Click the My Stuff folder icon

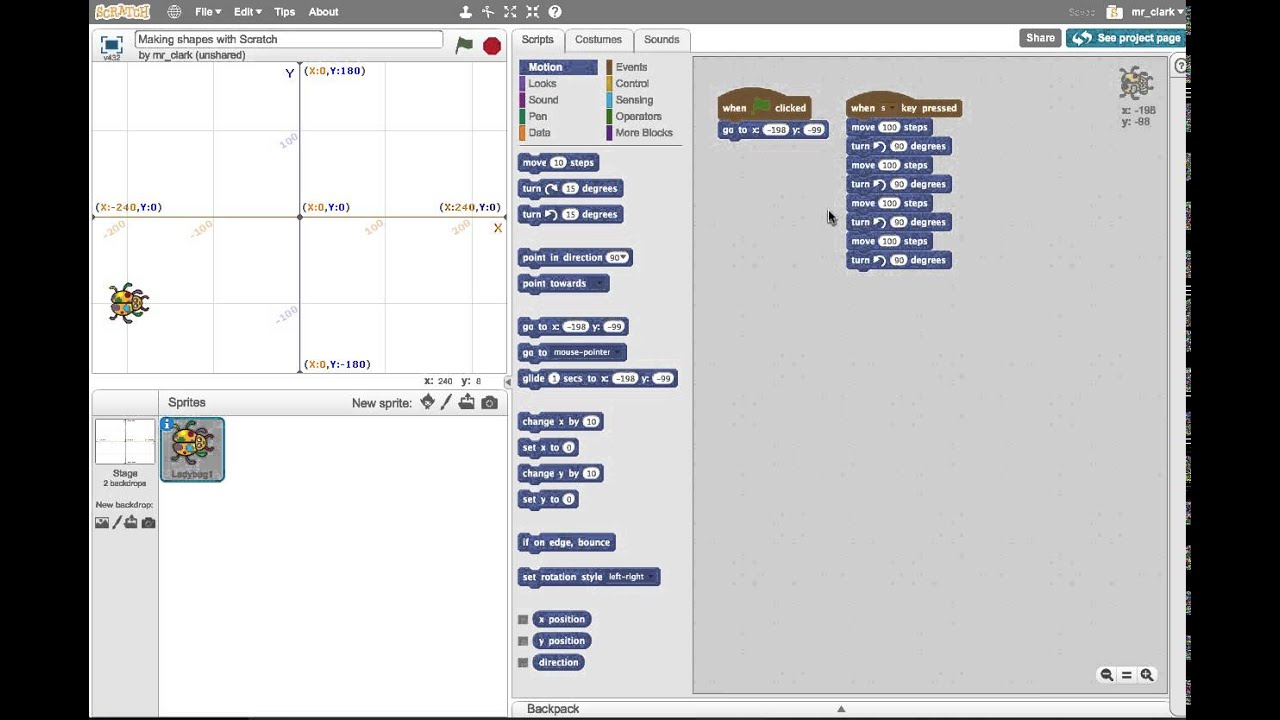click(x=1115, y=12)
